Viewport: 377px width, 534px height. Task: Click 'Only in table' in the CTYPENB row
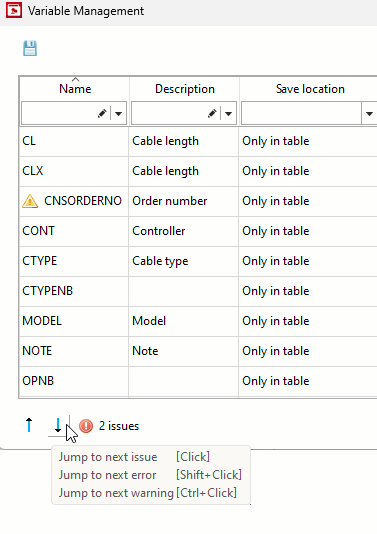276,291
